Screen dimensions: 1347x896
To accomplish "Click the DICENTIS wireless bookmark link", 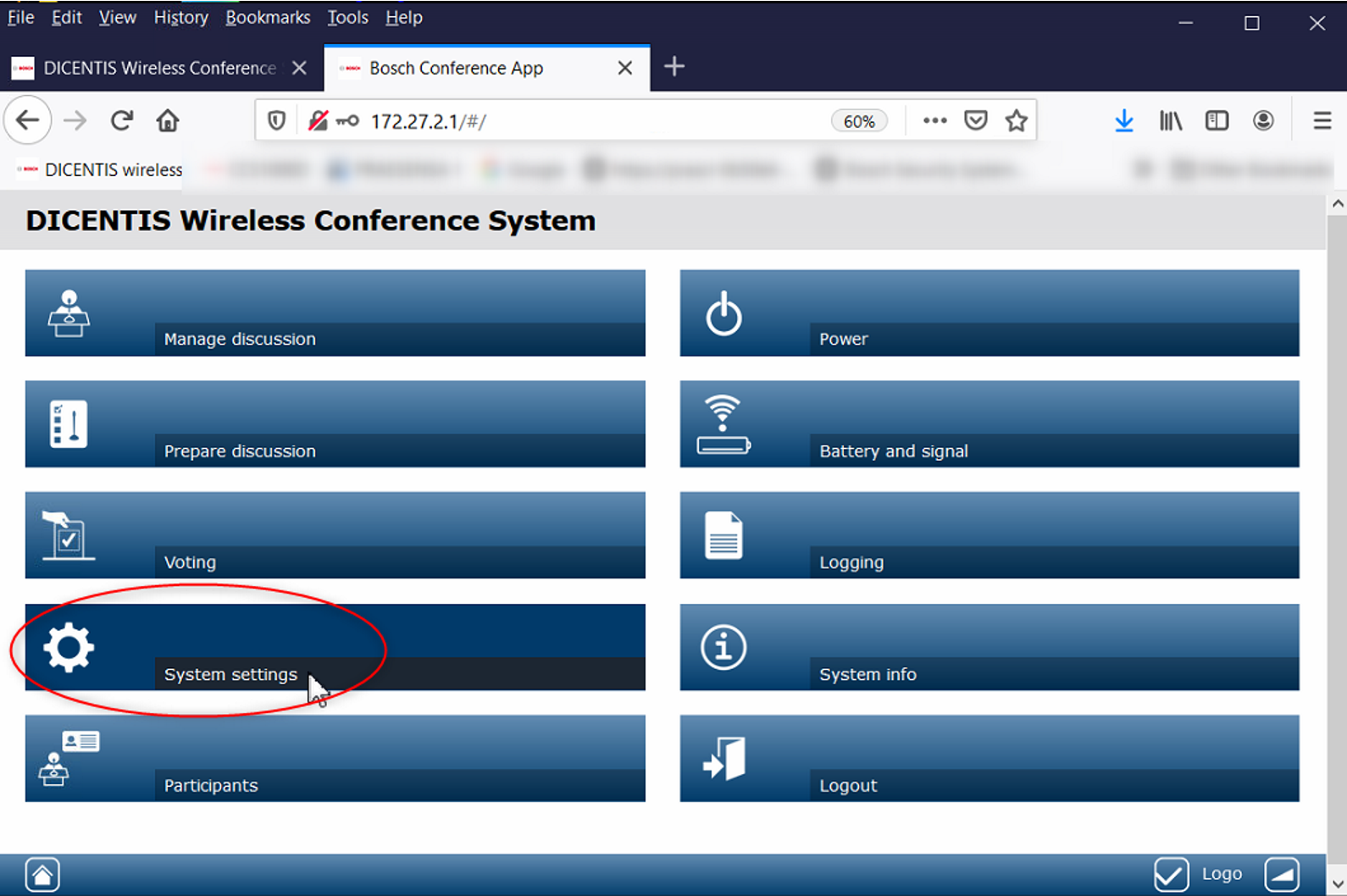I will click(102, 170).
